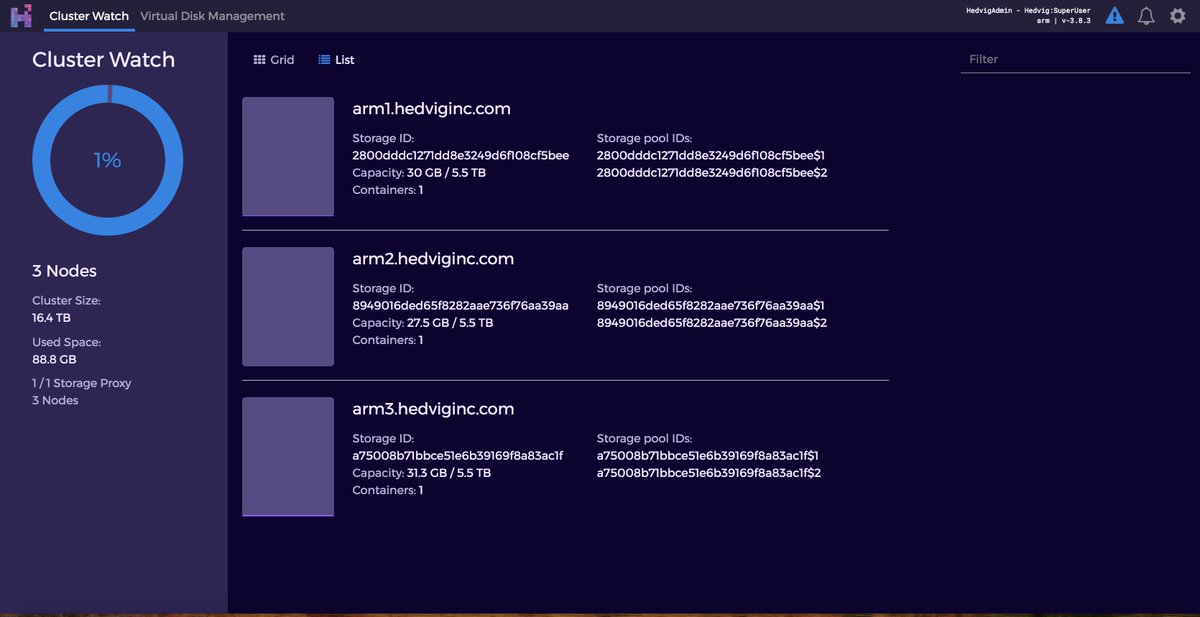Open the warning alert triangle icon
Image resolution: width=1200 pixels, height=617 pixels.
point(1114,16)
